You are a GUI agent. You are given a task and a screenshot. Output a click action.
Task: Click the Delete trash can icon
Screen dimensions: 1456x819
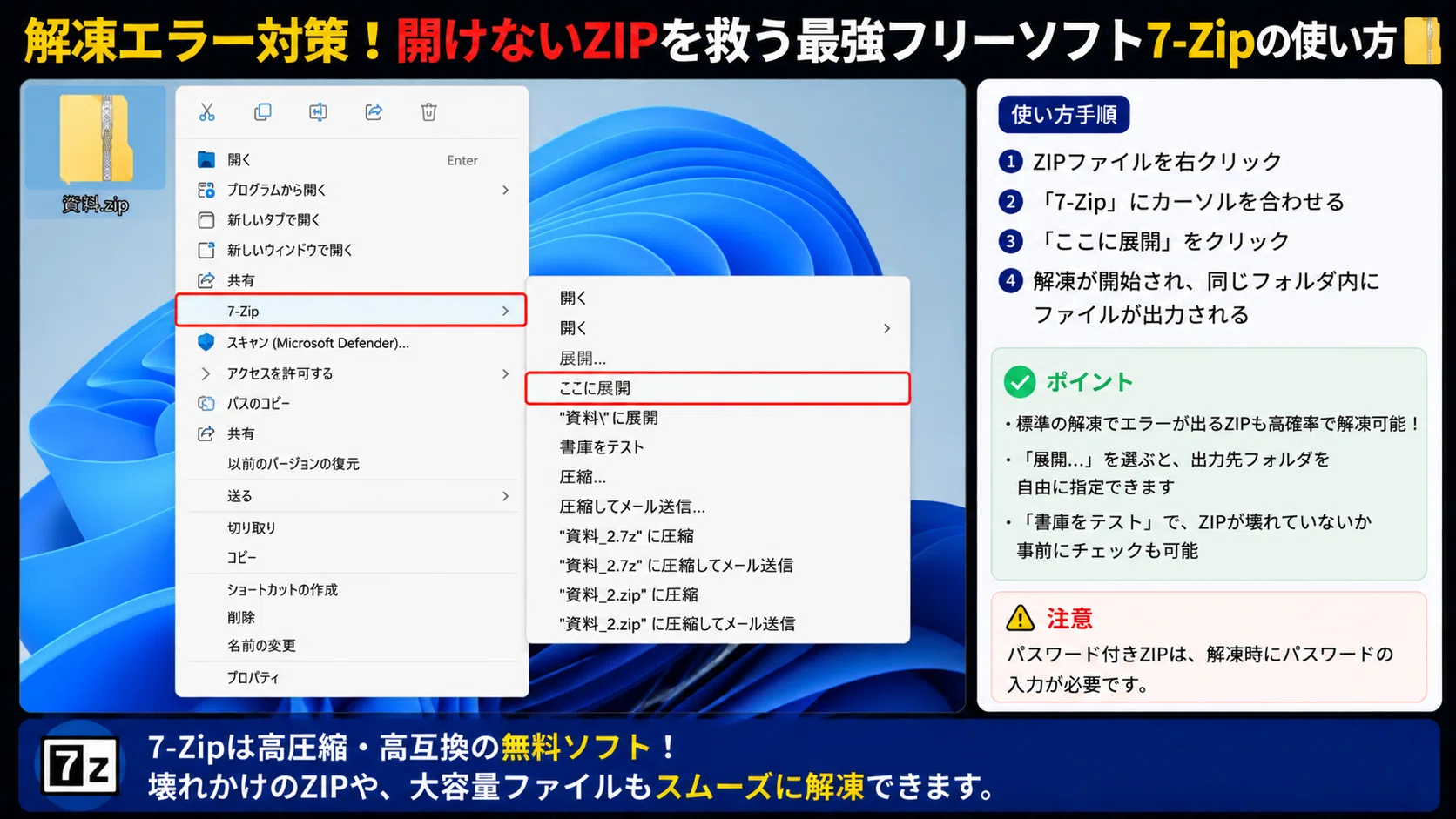pos(428,112)
